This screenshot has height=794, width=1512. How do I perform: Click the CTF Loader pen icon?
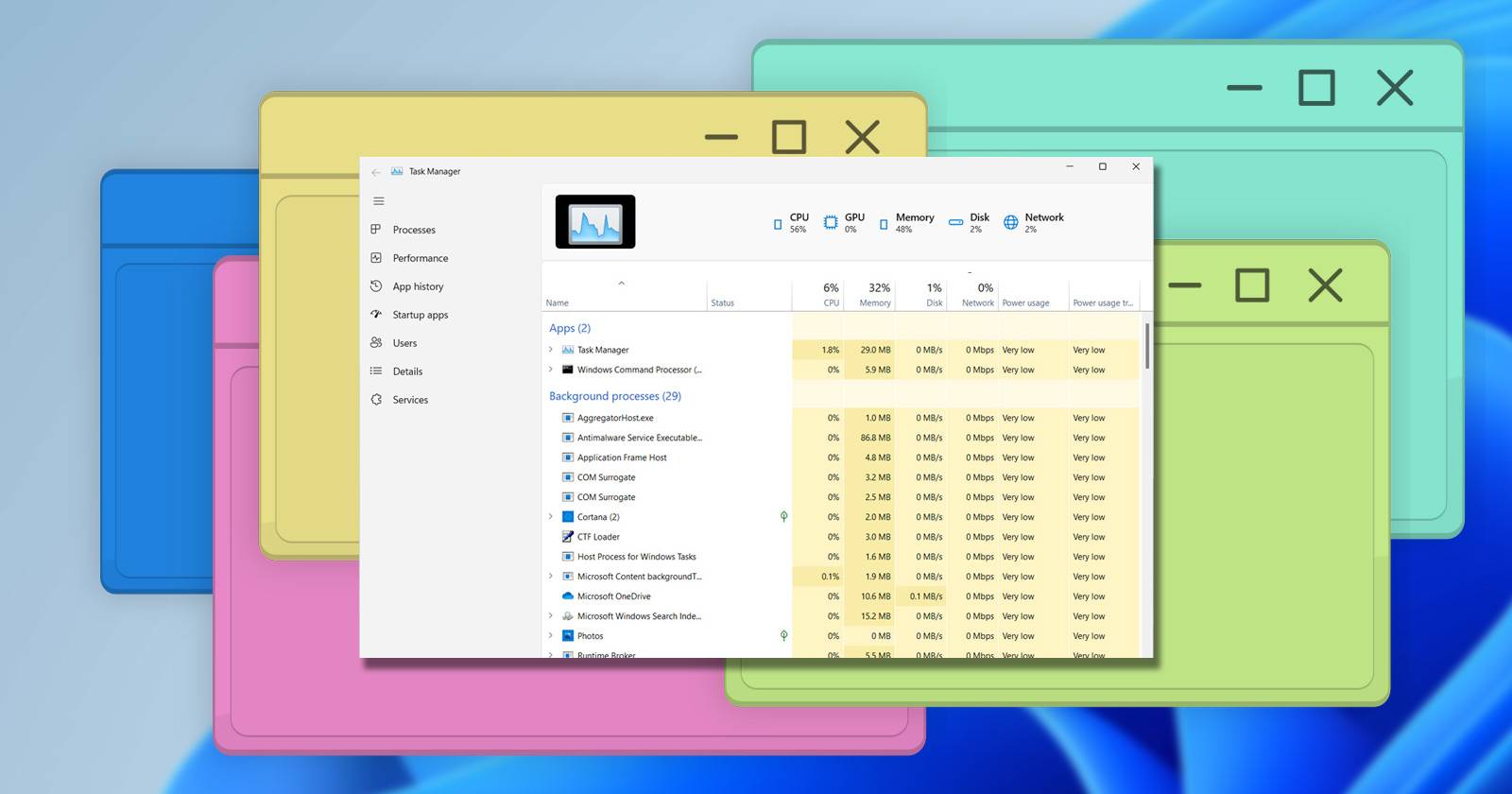point(568,537)
